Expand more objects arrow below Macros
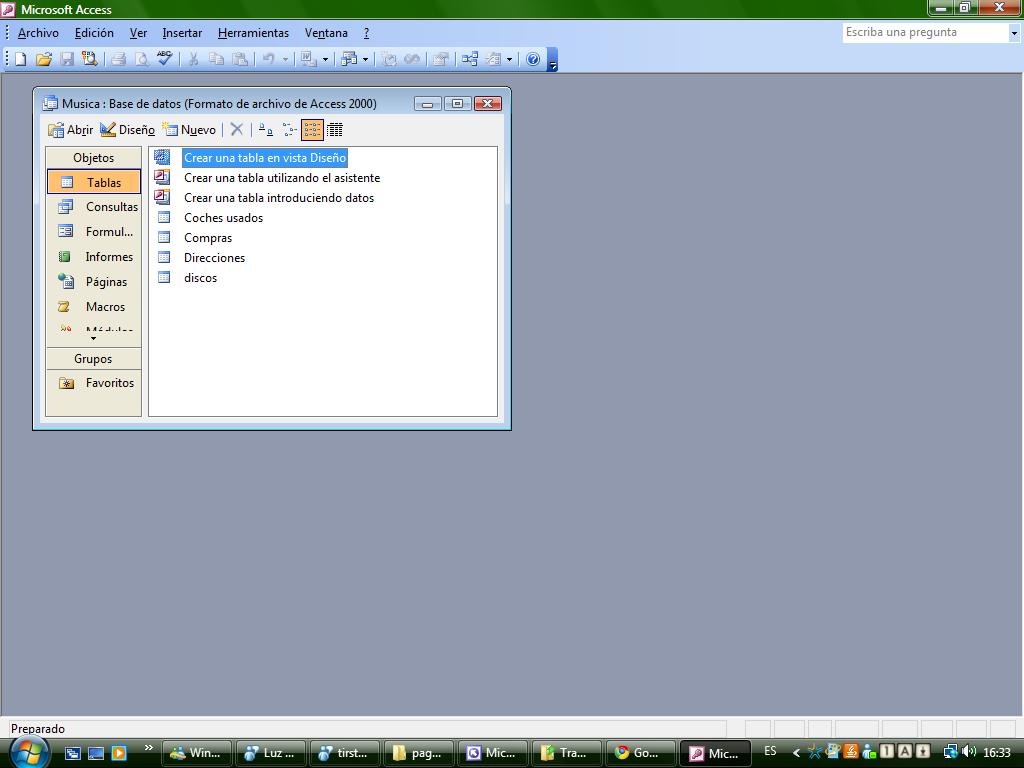The width and height of the screenshot is (1024, 768). click(x=93, y=339)
